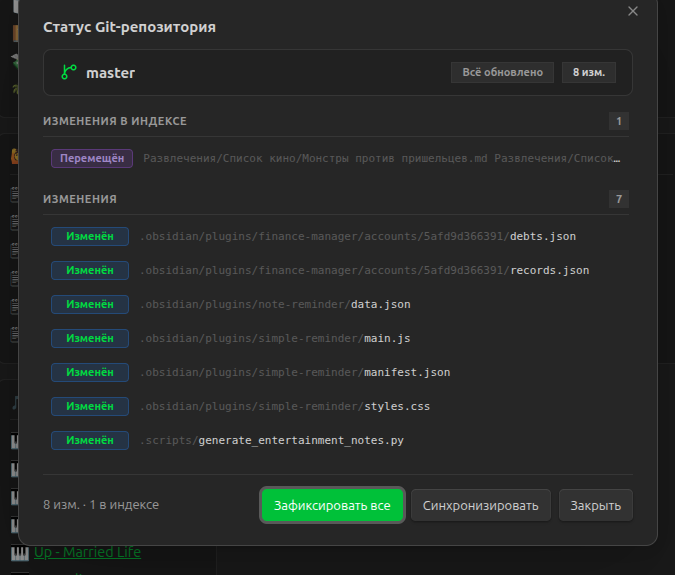This screenshot has width=675, height=575.
Task: Click 'Изменён' tag next to data.json
Action: pos(90,304)
